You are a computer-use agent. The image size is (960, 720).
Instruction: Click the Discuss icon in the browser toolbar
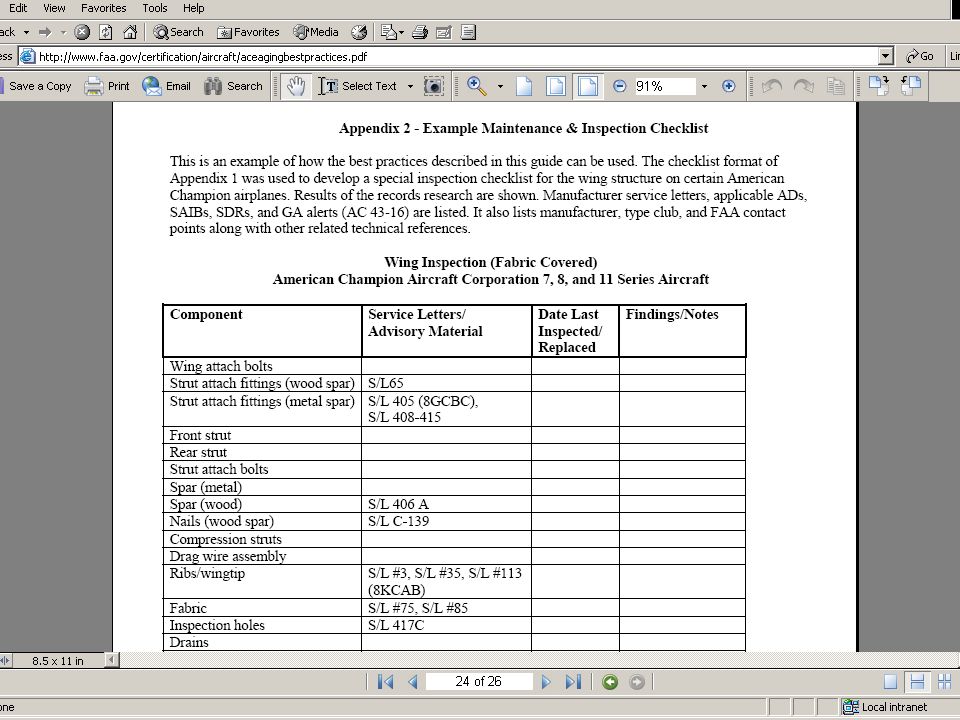pyautogui.click(x=468, y=32)
